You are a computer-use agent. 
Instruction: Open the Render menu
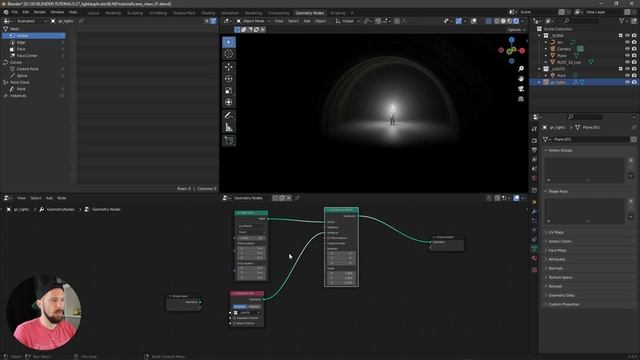[40, 12]
